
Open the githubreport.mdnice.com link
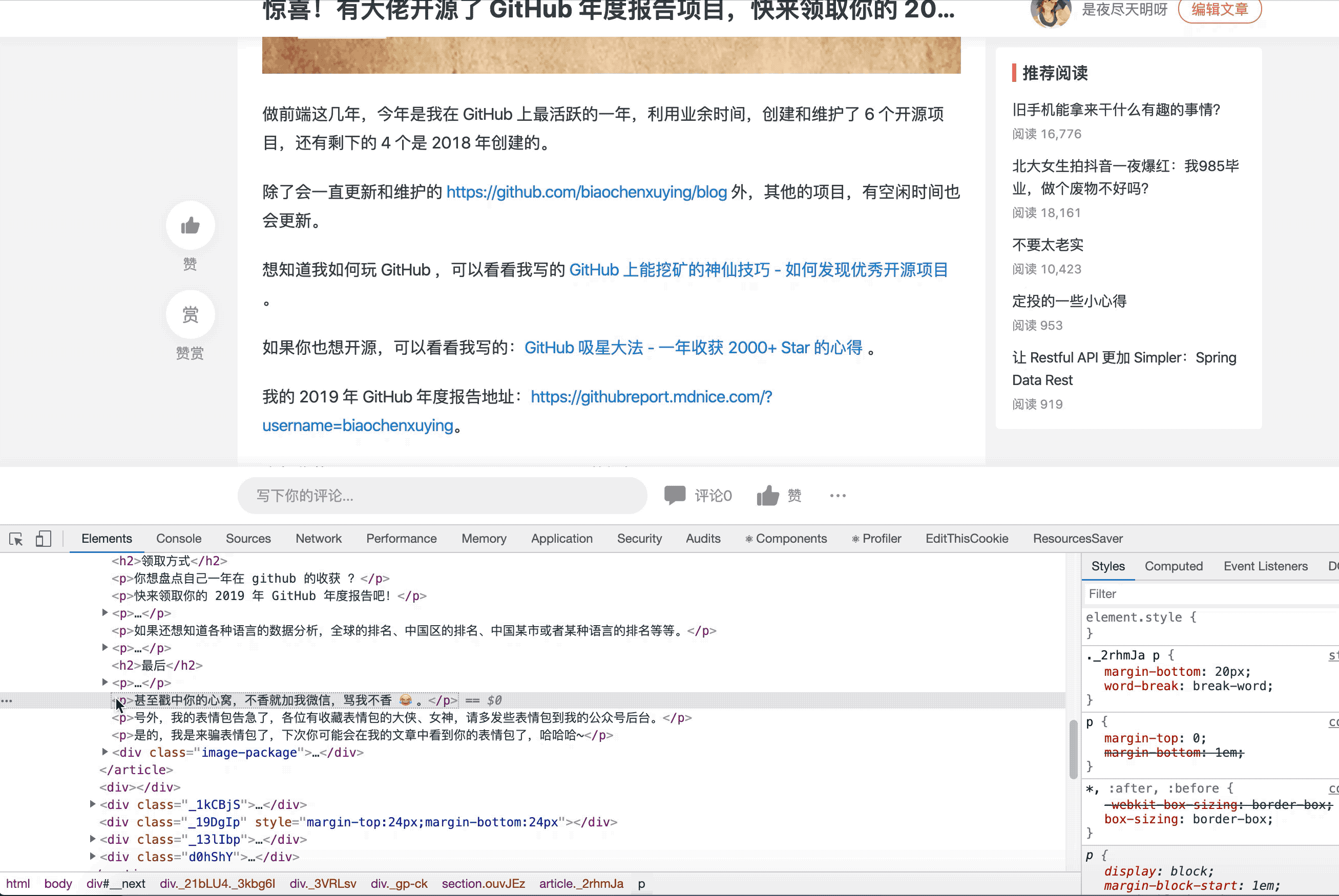click(651, 397)
